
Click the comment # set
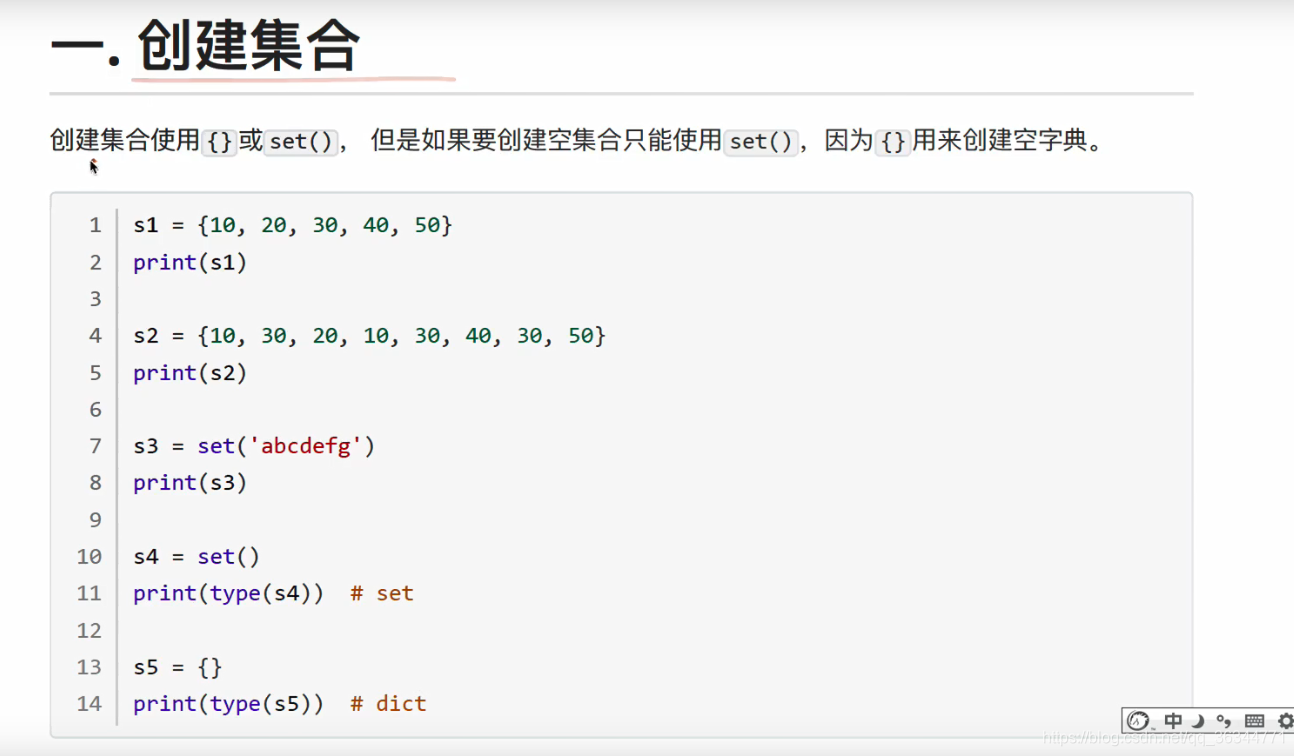point(382,593)
